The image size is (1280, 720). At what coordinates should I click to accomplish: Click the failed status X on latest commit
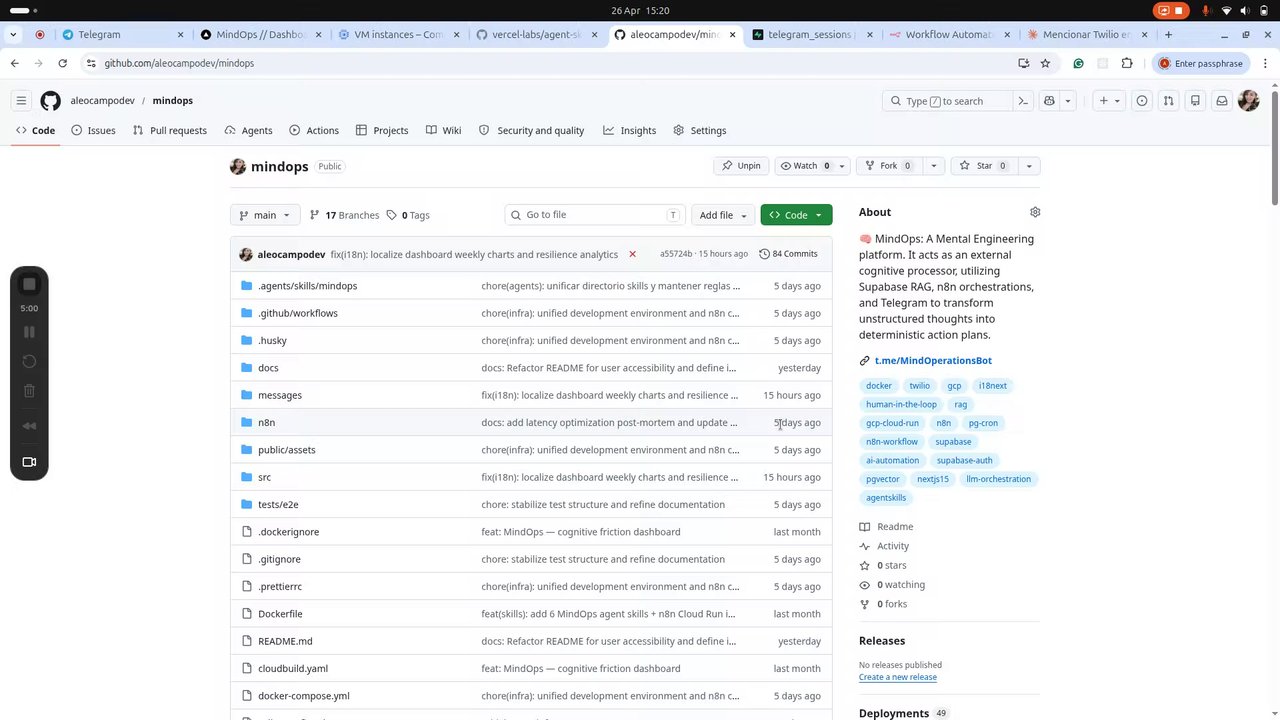632,254
